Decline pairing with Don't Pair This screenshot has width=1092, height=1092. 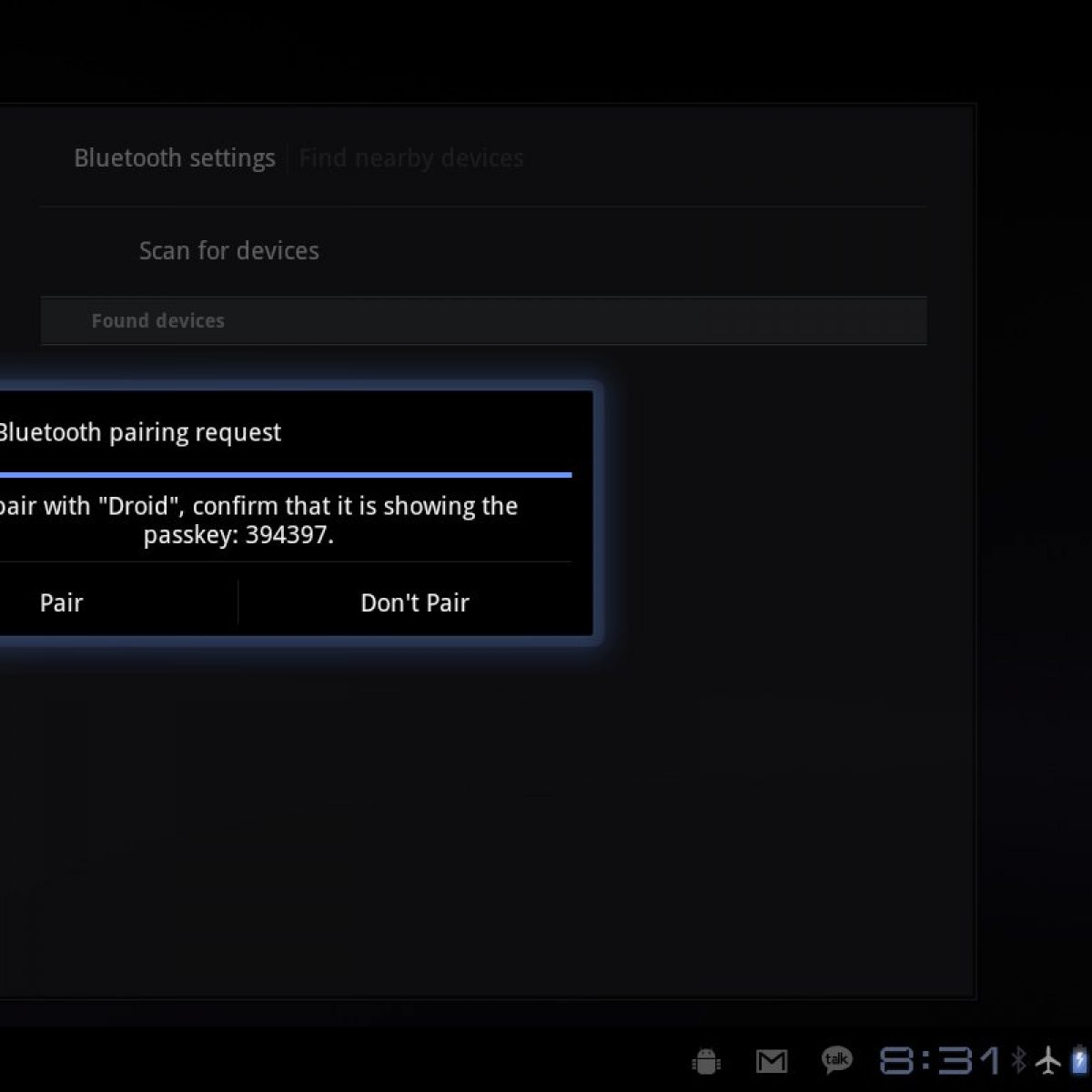414,603
